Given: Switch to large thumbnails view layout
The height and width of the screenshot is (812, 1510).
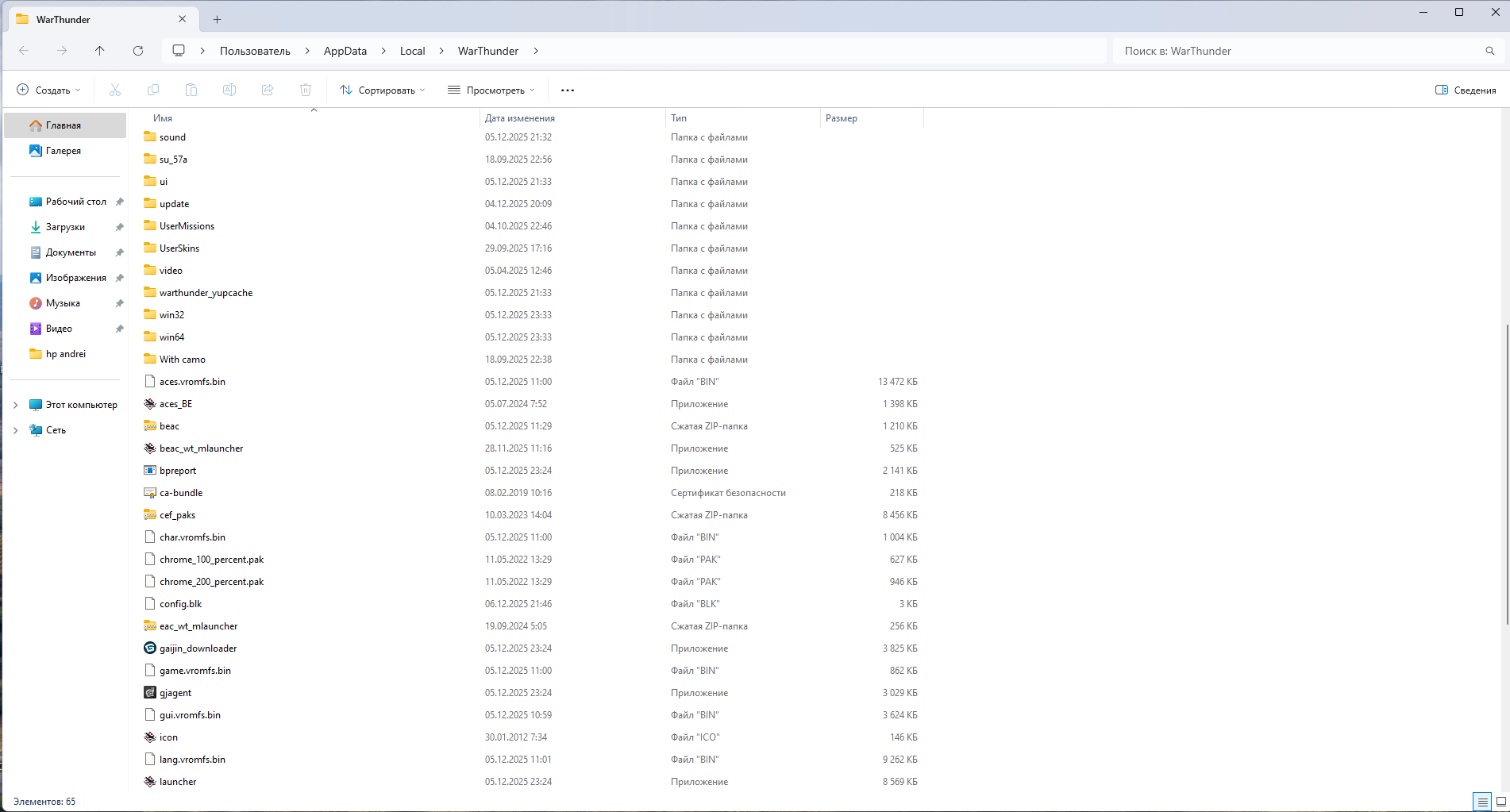Looking at the screenshot, I should tap(1499, 802).
